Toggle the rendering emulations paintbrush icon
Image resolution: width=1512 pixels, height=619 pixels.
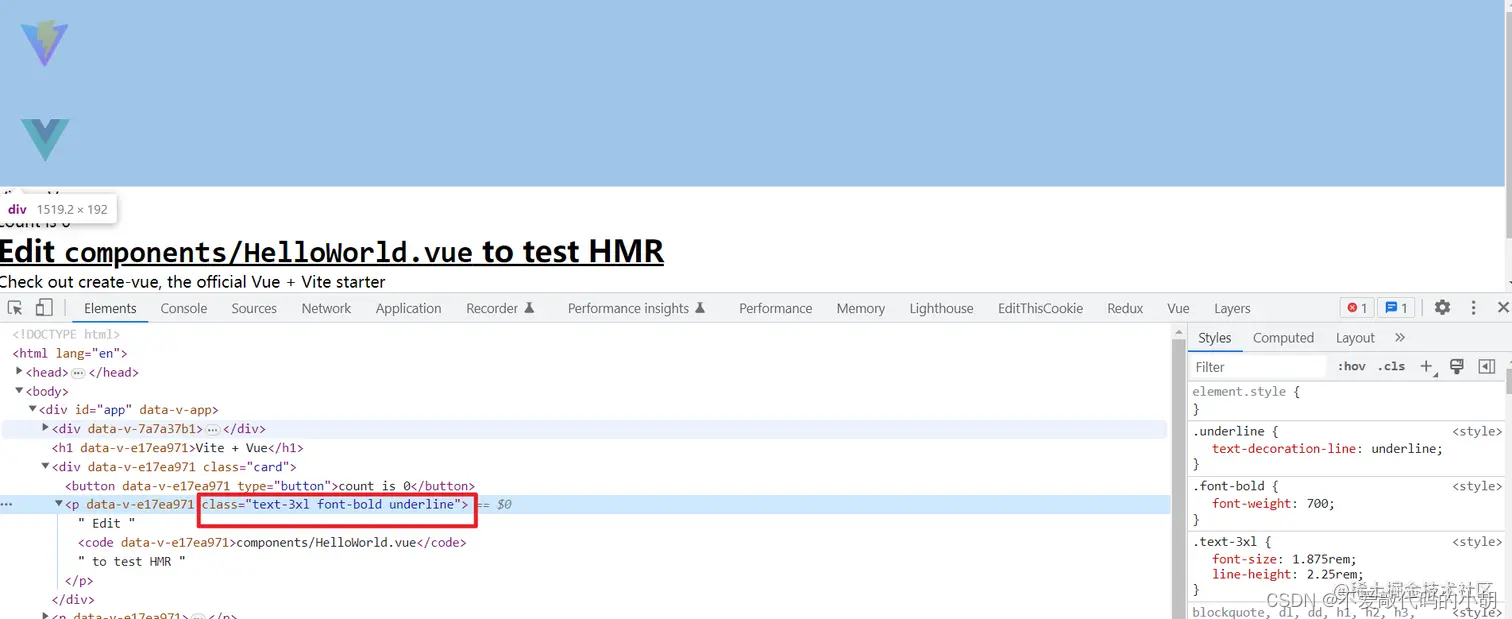(x=1457, y=367)
